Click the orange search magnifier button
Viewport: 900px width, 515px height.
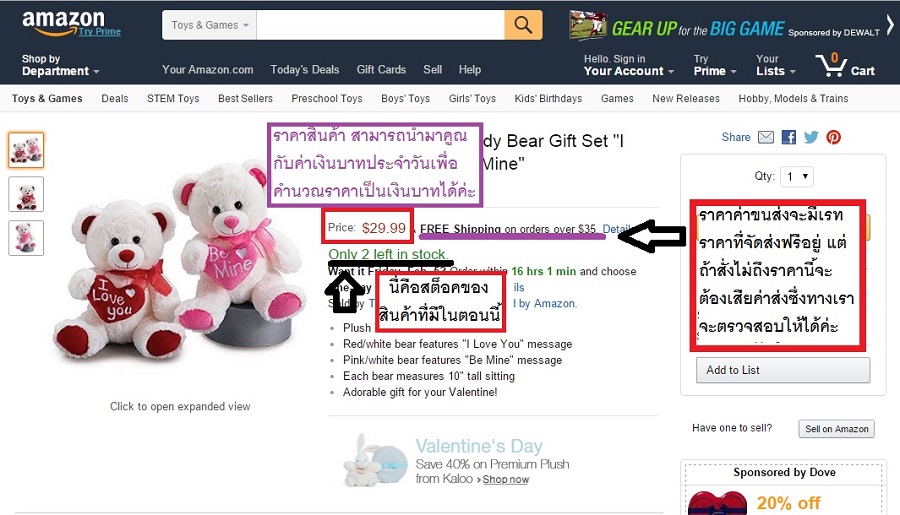[523, 25]
